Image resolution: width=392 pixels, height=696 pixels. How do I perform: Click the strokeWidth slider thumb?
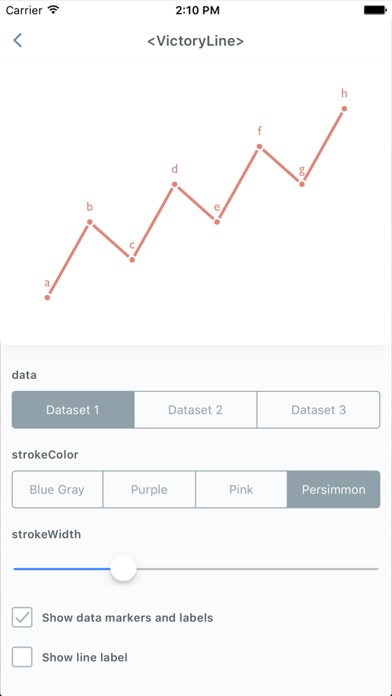tap(123, 568)
